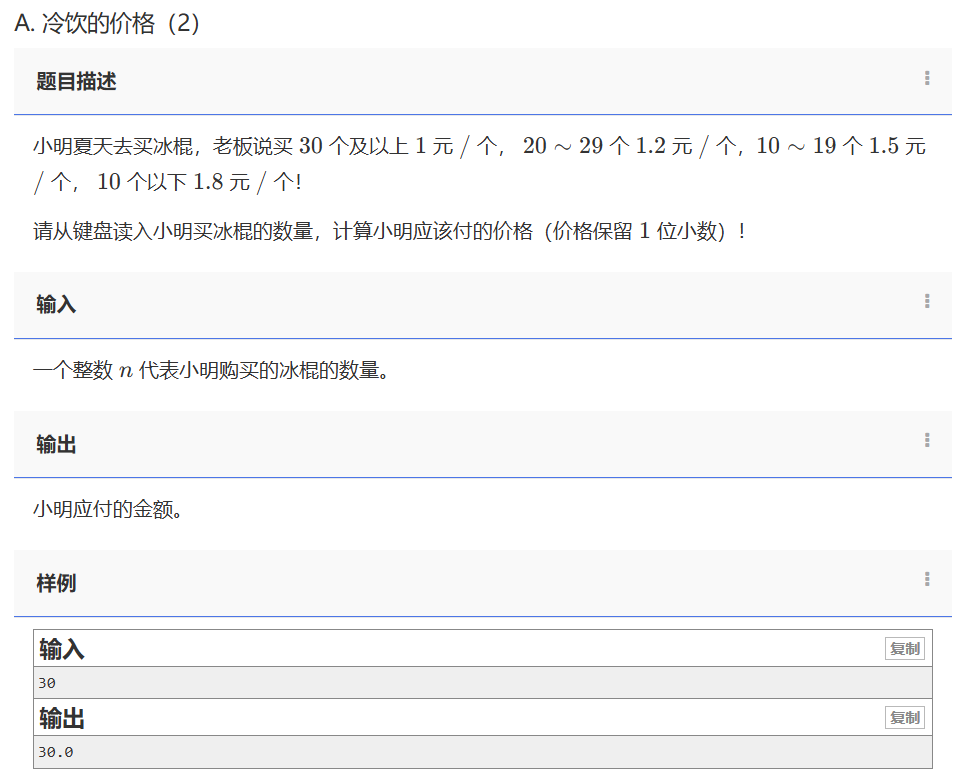Collapse the 输出 section header
957x783 pixels.
point(56,444)
